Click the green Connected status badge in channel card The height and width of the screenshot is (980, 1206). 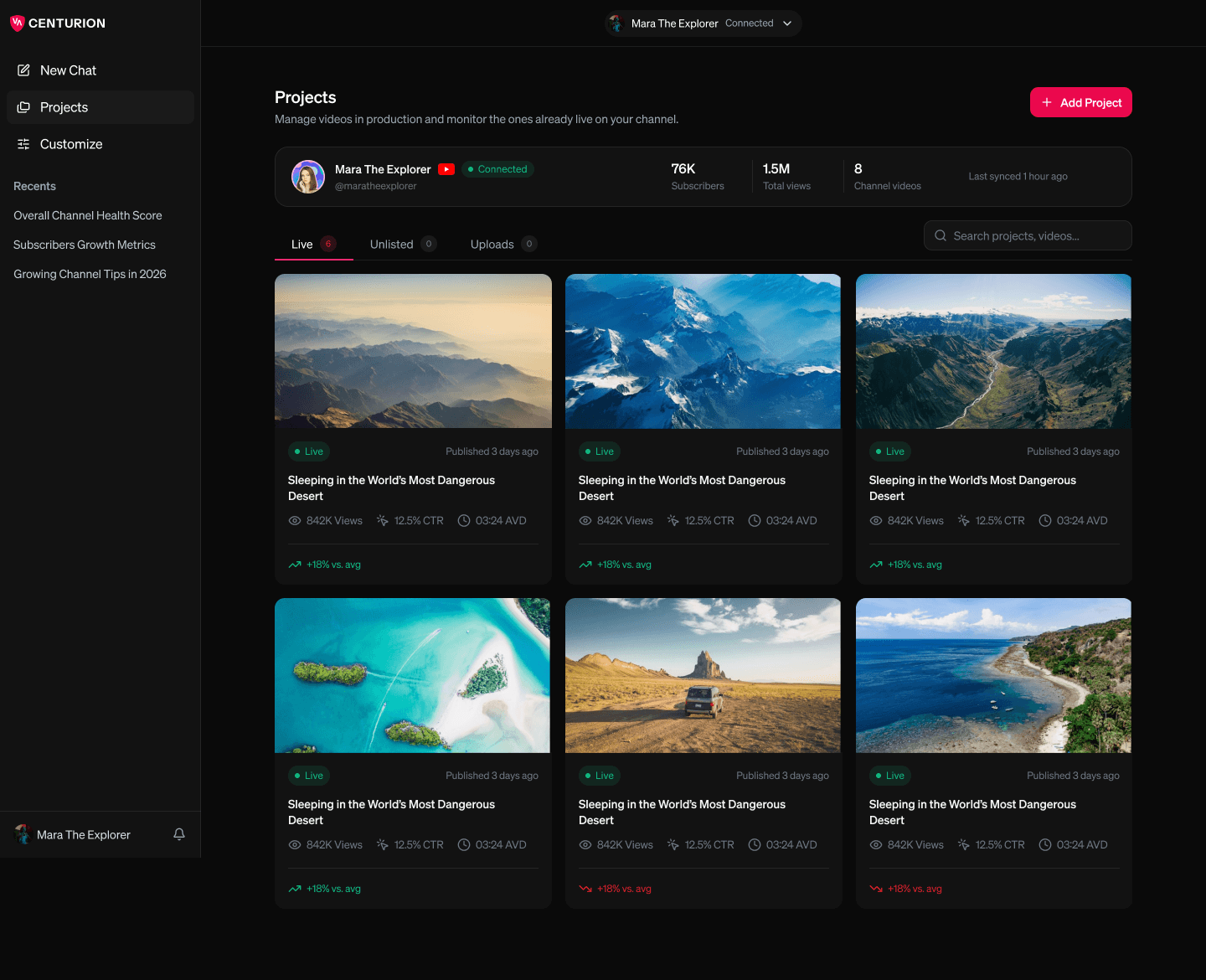click(x=497, y=169)
